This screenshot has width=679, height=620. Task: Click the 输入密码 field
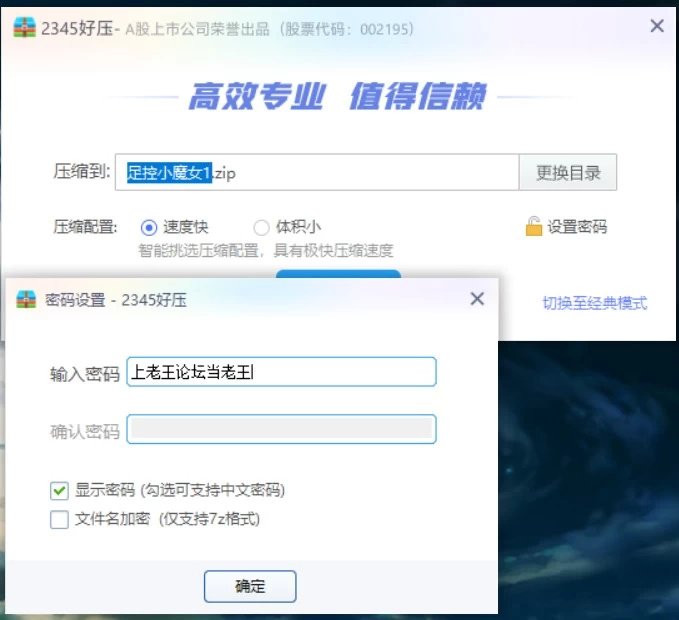(281, 371)
